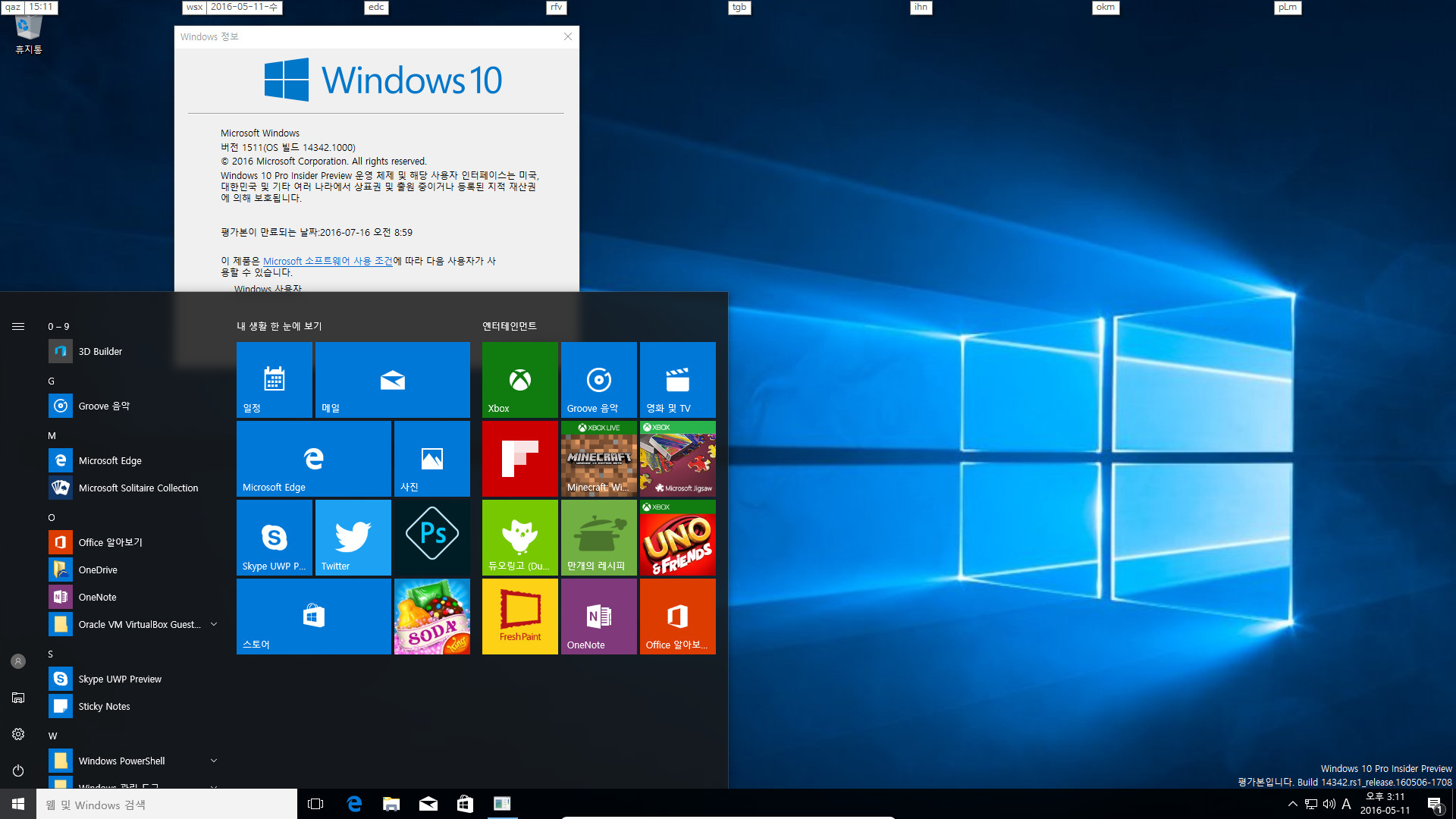Open the Office 알아보기 tile
This screenshot has width=1456, height=819.
click(x=678, y=617)
